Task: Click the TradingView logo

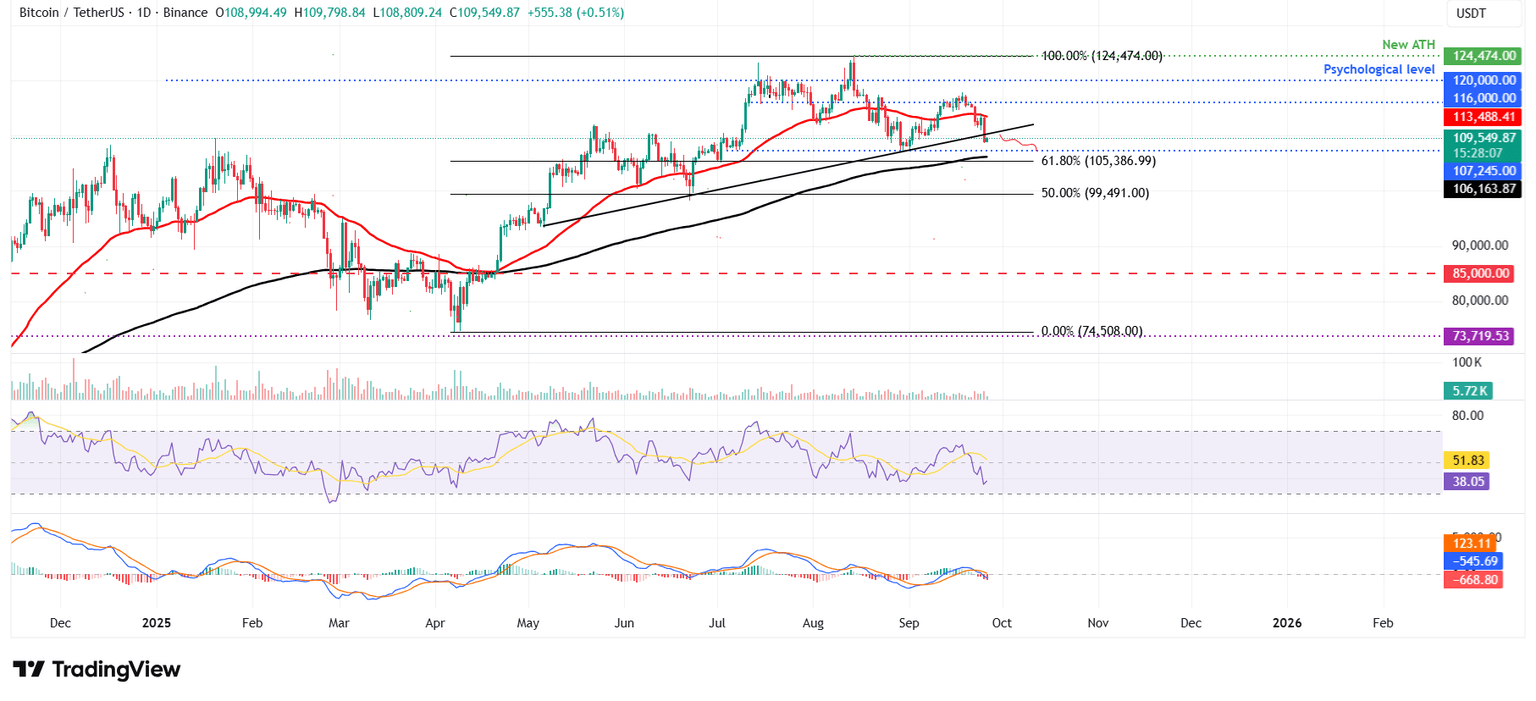Action: (x=96, y=669)
